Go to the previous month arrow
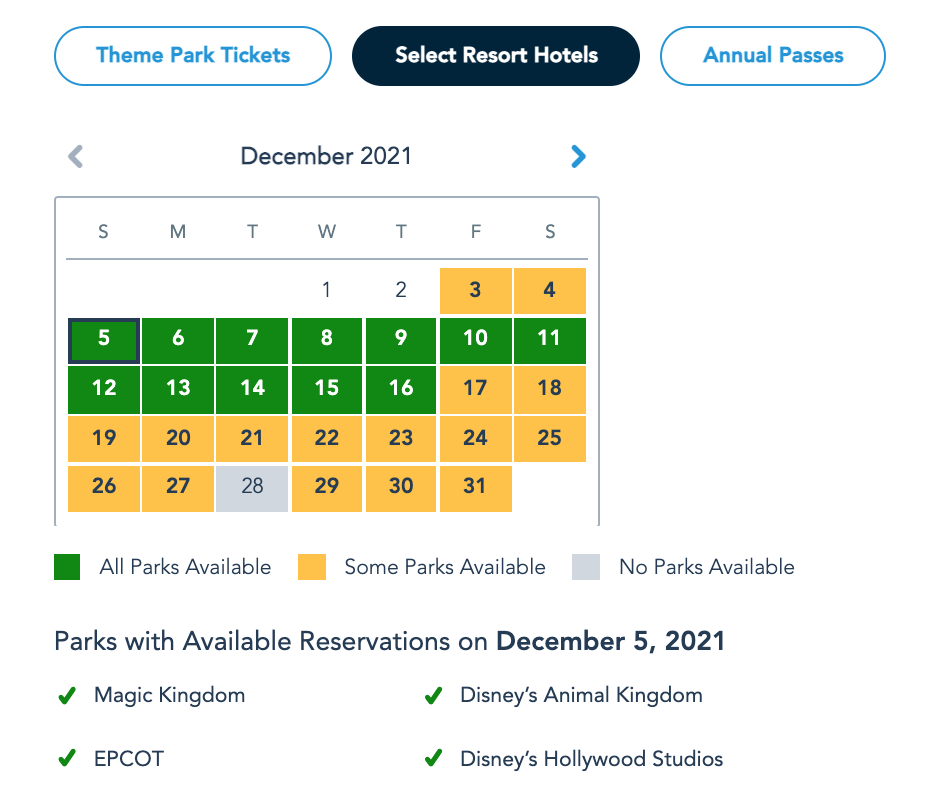This screenshot has width=932, height=804. (75, 156)
